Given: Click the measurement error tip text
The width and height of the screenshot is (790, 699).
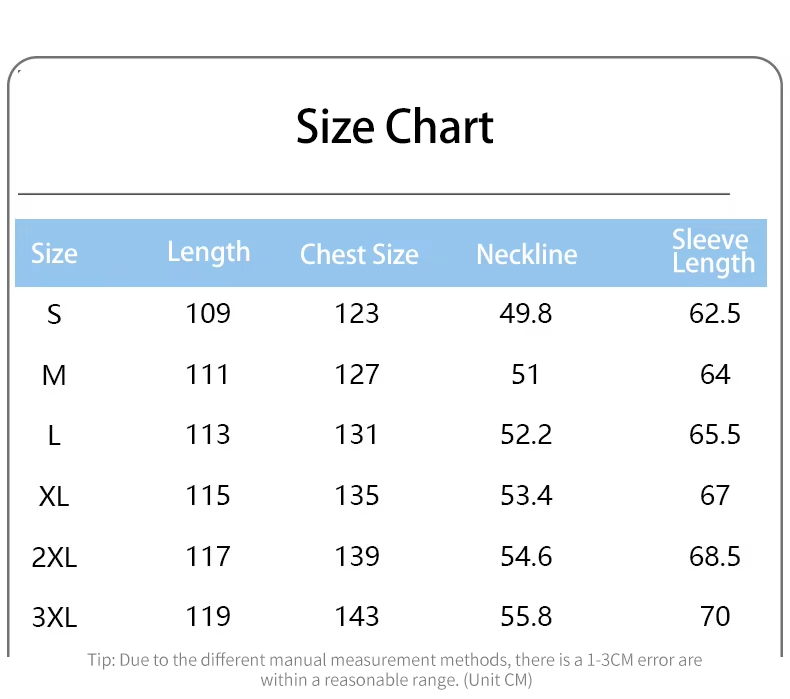Looking at the screenshot, I should point(394,670).
